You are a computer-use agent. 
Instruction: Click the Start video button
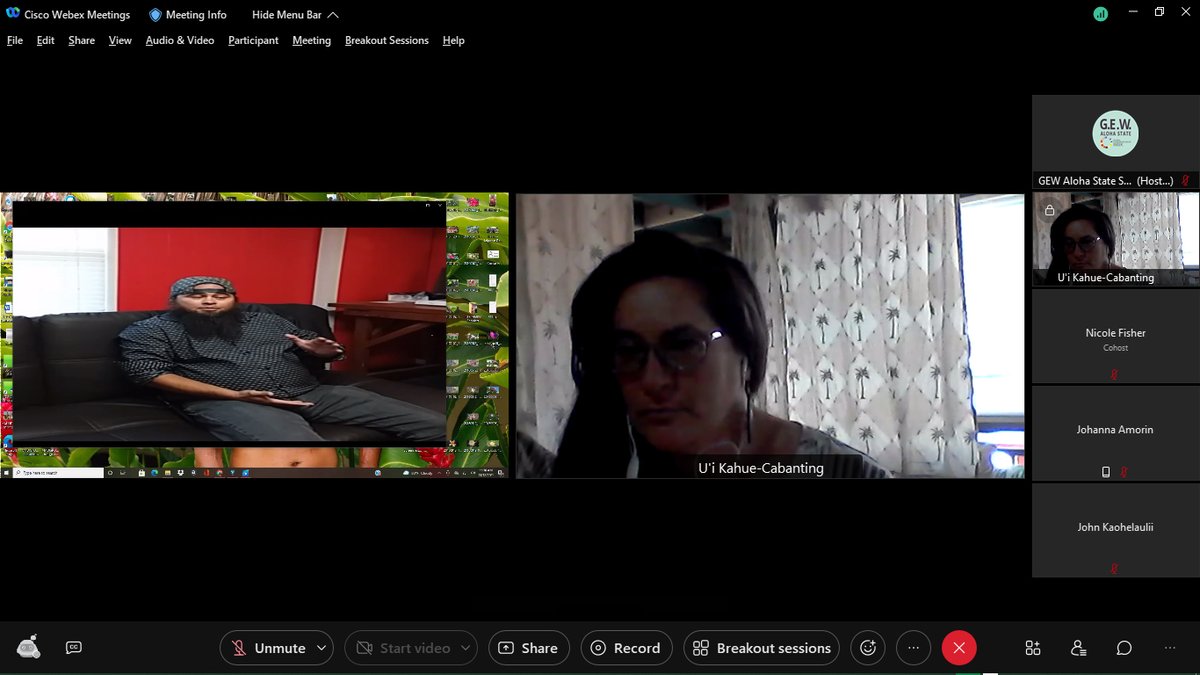pyautogui.click(x=402, y=648)
